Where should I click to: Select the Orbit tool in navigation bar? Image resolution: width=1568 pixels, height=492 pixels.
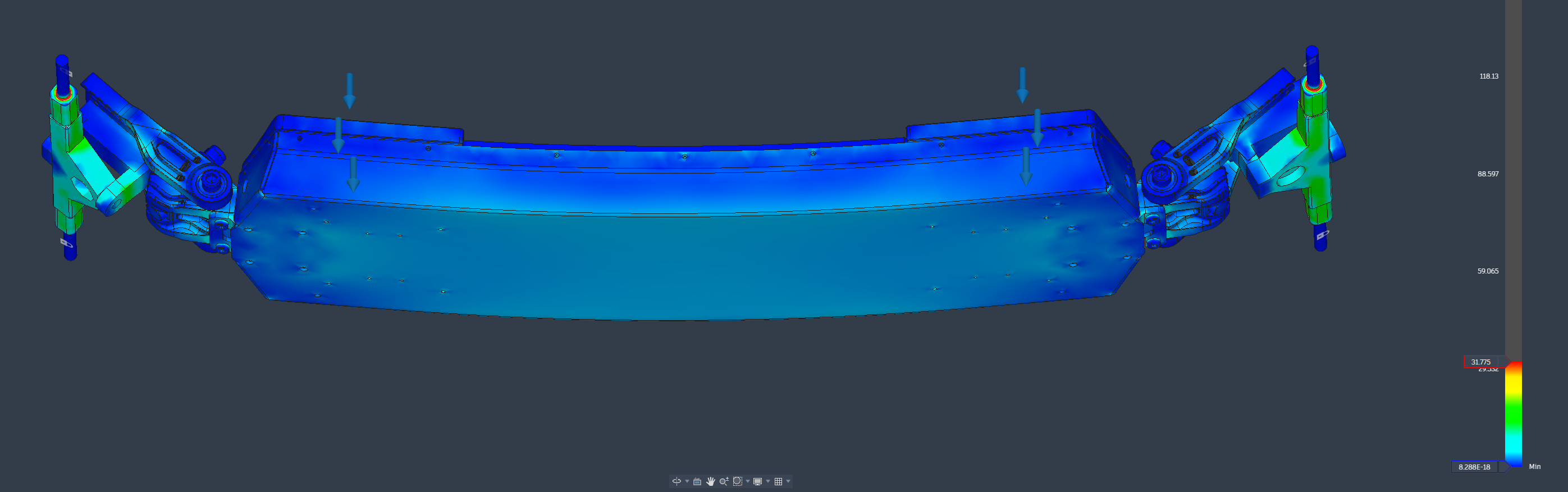click(x=676, y=481)
